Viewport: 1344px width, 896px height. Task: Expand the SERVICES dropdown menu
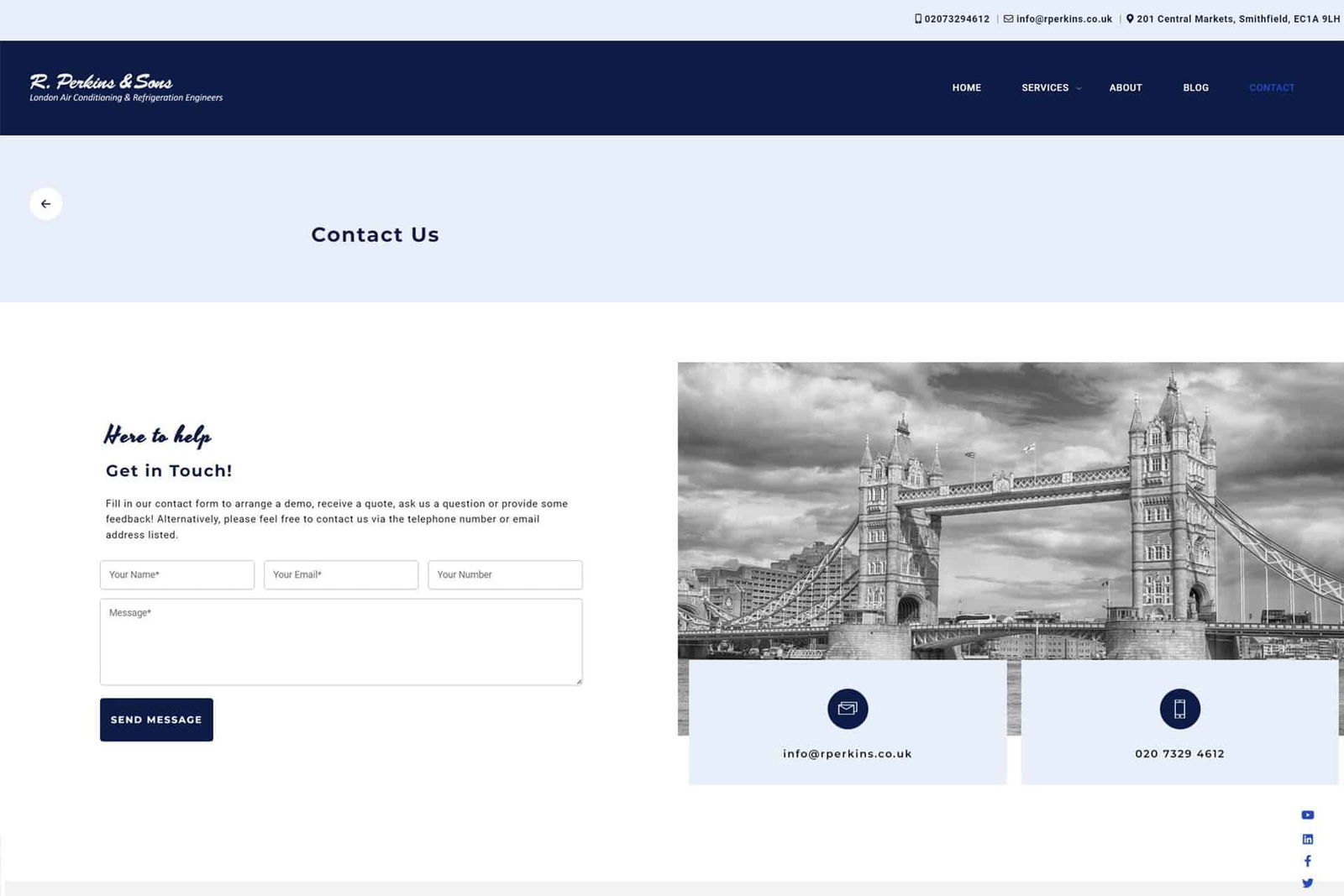pos(1046,87)
